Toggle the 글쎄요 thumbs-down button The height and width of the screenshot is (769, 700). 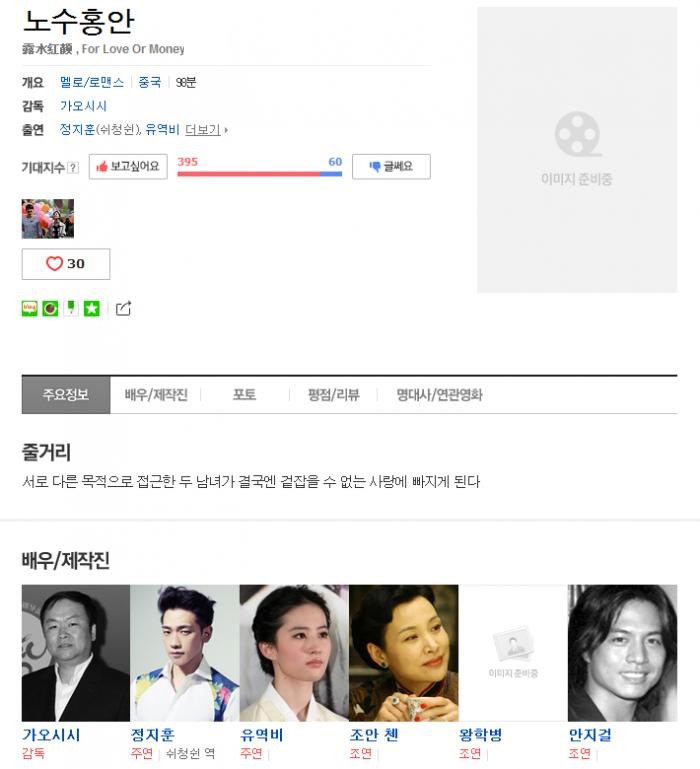click(391, 166)
